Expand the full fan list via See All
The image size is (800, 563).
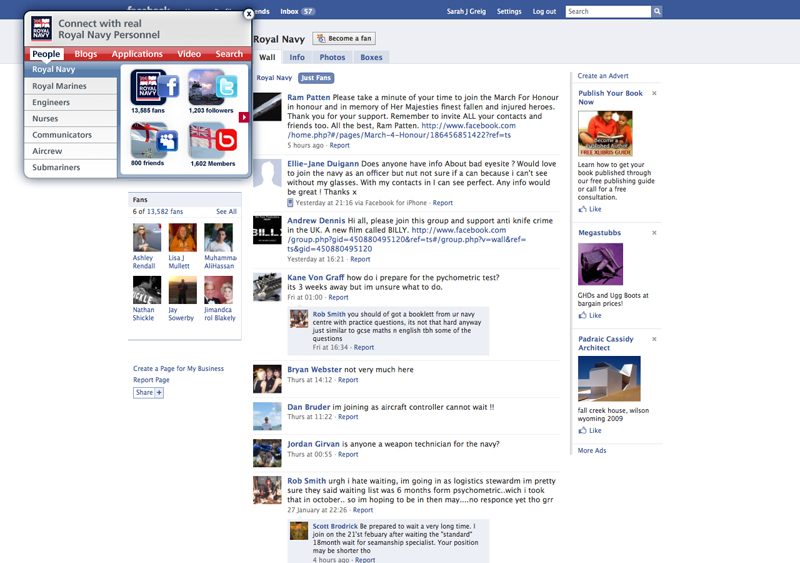(226, 212)
